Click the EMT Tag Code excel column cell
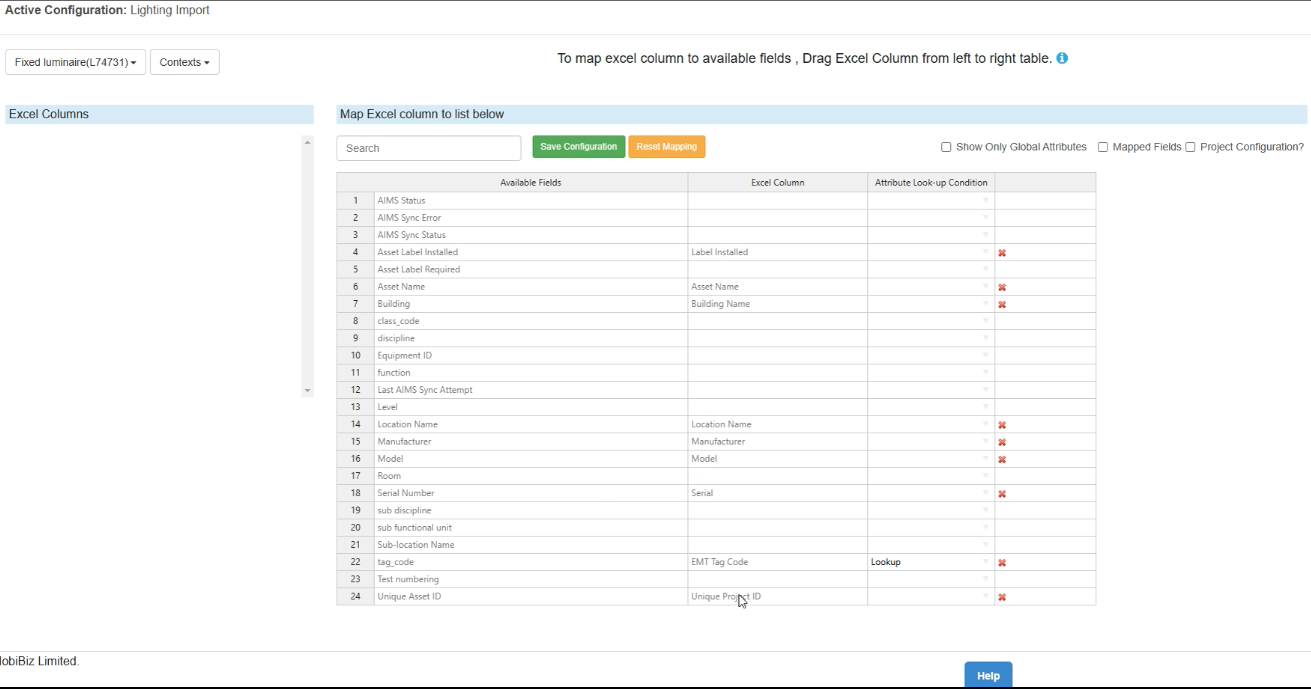 point(777,562)
